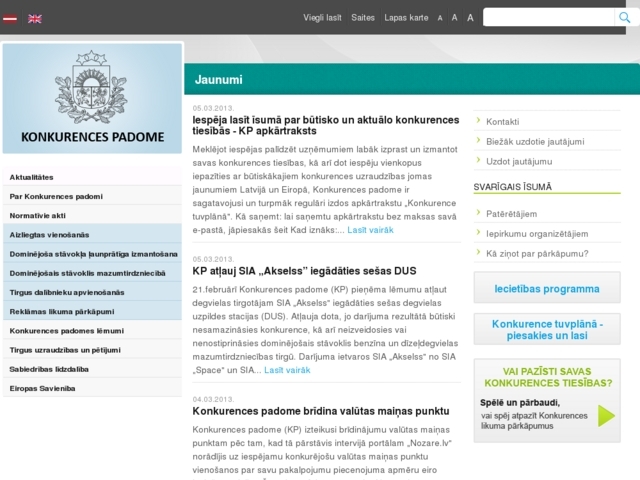This screenshot has width=640, height=480.
Task: Open Biežāk uzdotie jautājumi link
Action: click(535, 142)
